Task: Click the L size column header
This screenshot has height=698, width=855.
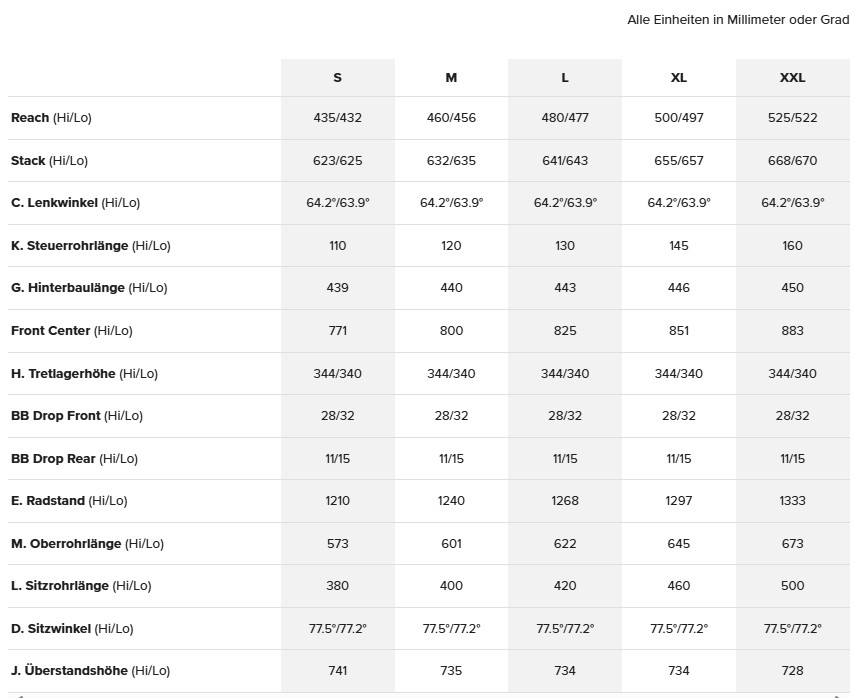Action: (565, 77)
